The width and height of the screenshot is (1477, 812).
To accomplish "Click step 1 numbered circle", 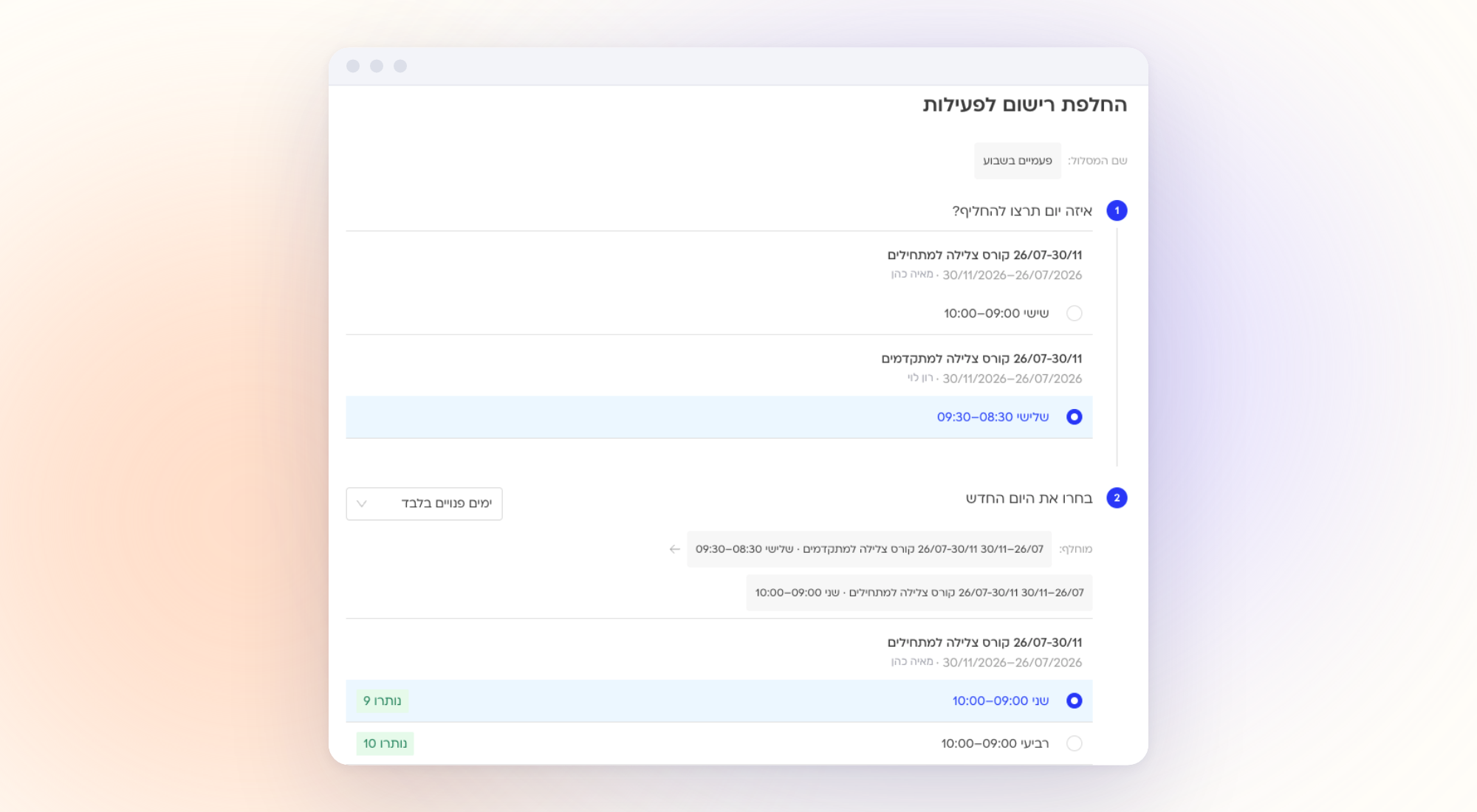I will [x=1117, y=210].
